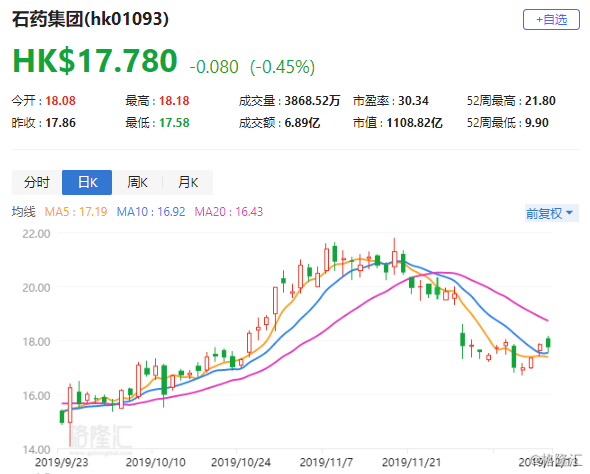Click the 石药集团(hk01093) stock title
Screen dimensions: 590x474
(x=90, y=19)
